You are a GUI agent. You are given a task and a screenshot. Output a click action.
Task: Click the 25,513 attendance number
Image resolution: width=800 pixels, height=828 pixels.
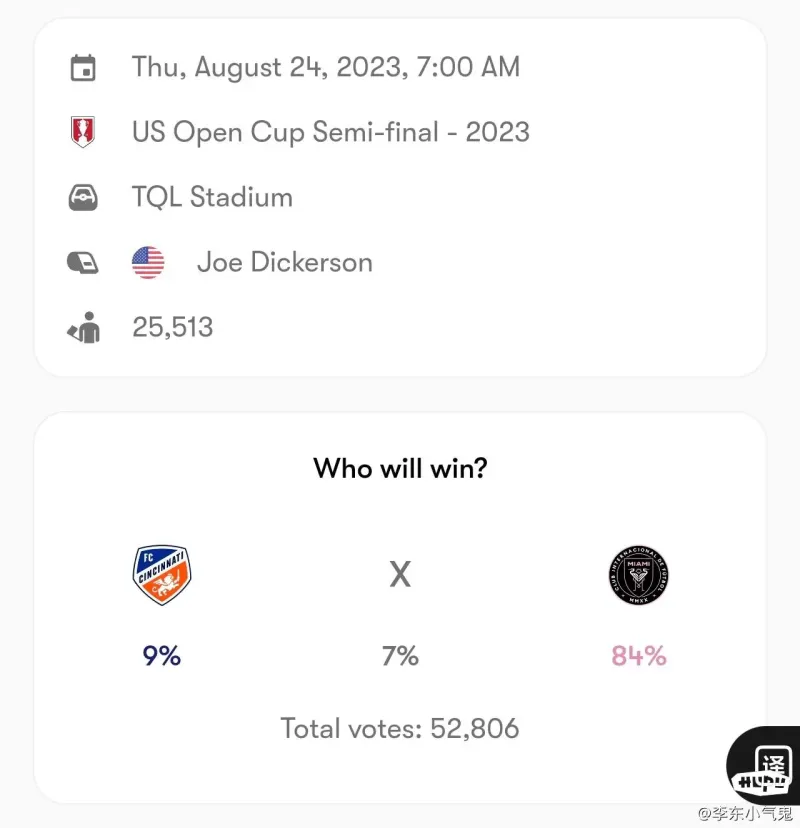173,327
